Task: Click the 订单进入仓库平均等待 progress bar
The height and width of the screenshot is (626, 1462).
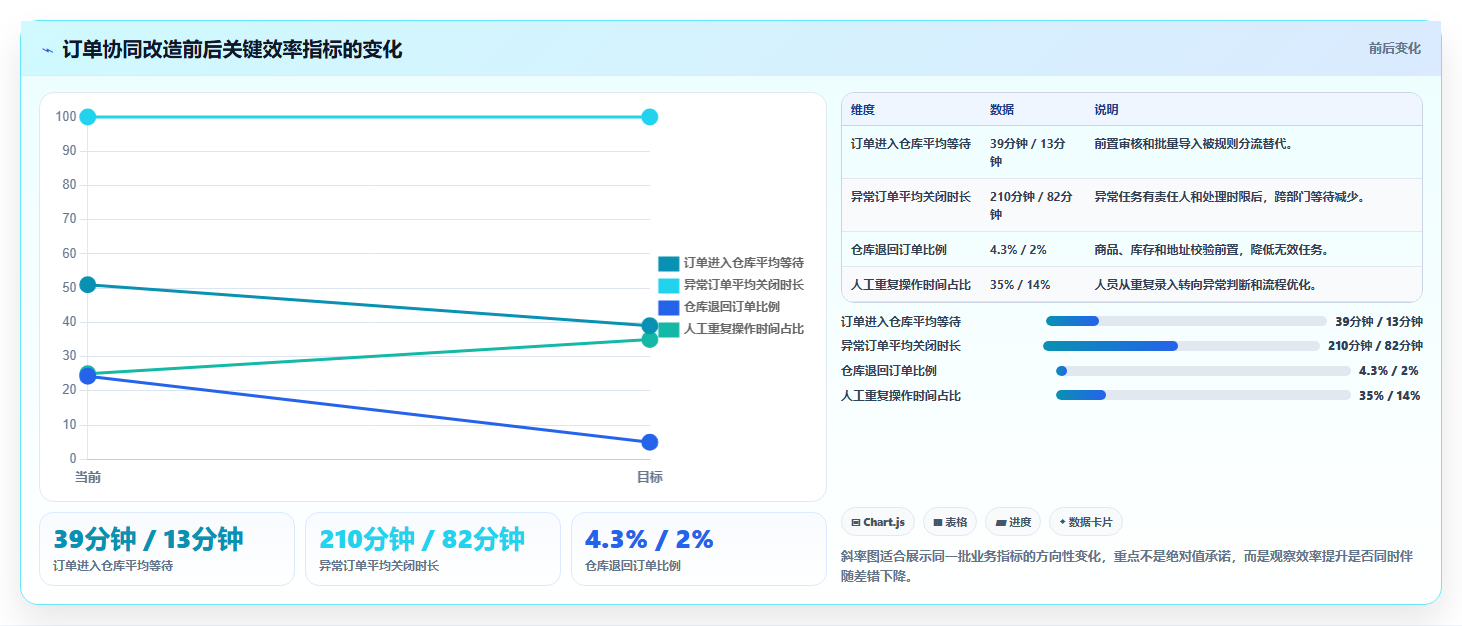Action: tap(1186, 321)
